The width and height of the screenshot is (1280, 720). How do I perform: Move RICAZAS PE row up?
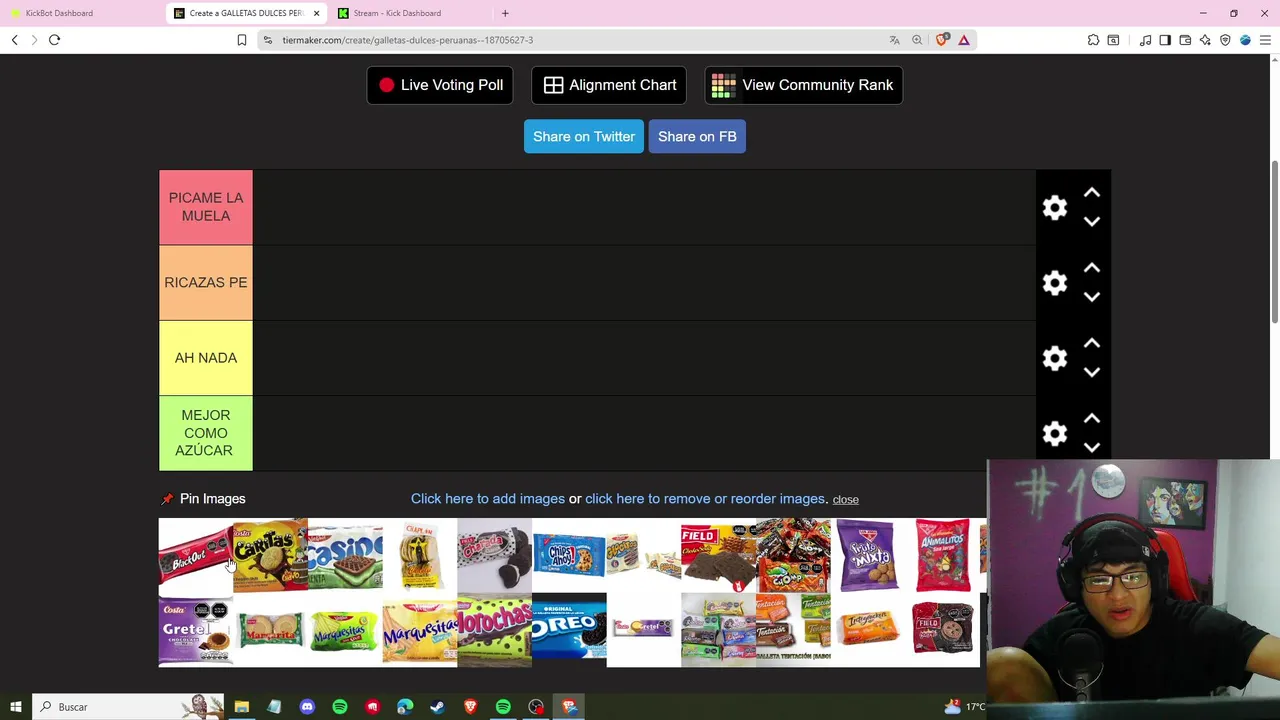(1092, 268)
